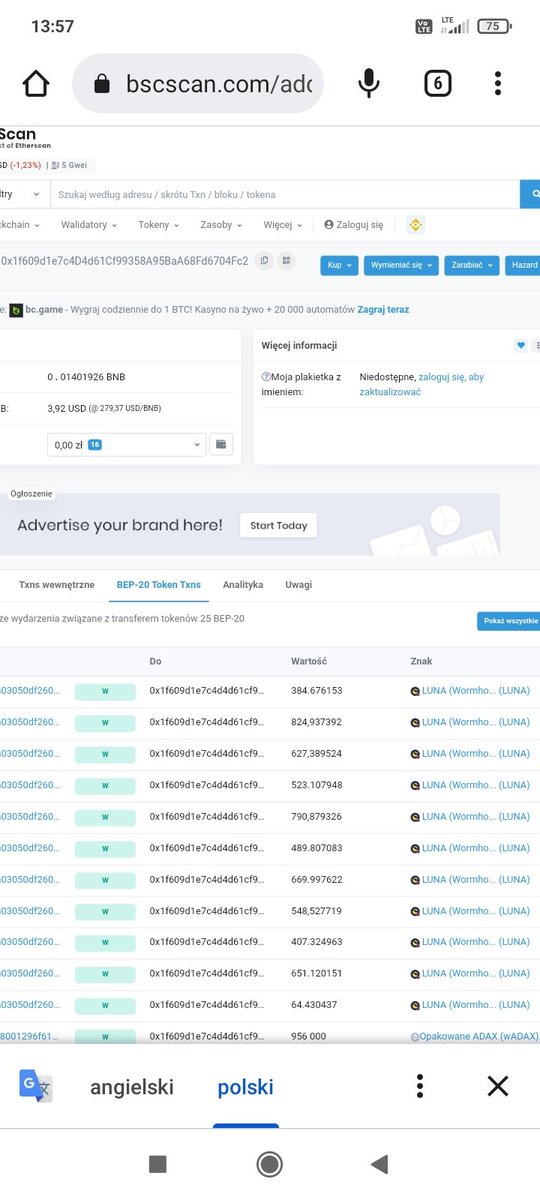Screen dimensions: 540x1200
Task: Click the Zaloguj się login link
Action: (x=354, y=225)
